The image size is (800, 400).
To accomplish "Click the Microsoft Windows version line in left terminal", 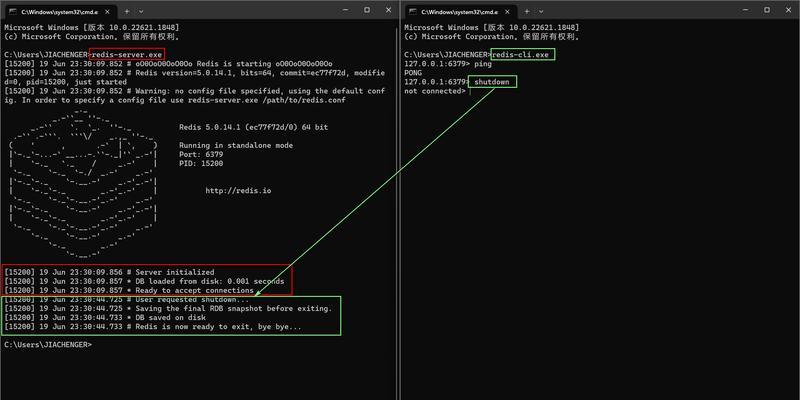I will click(x=92, y=28).
